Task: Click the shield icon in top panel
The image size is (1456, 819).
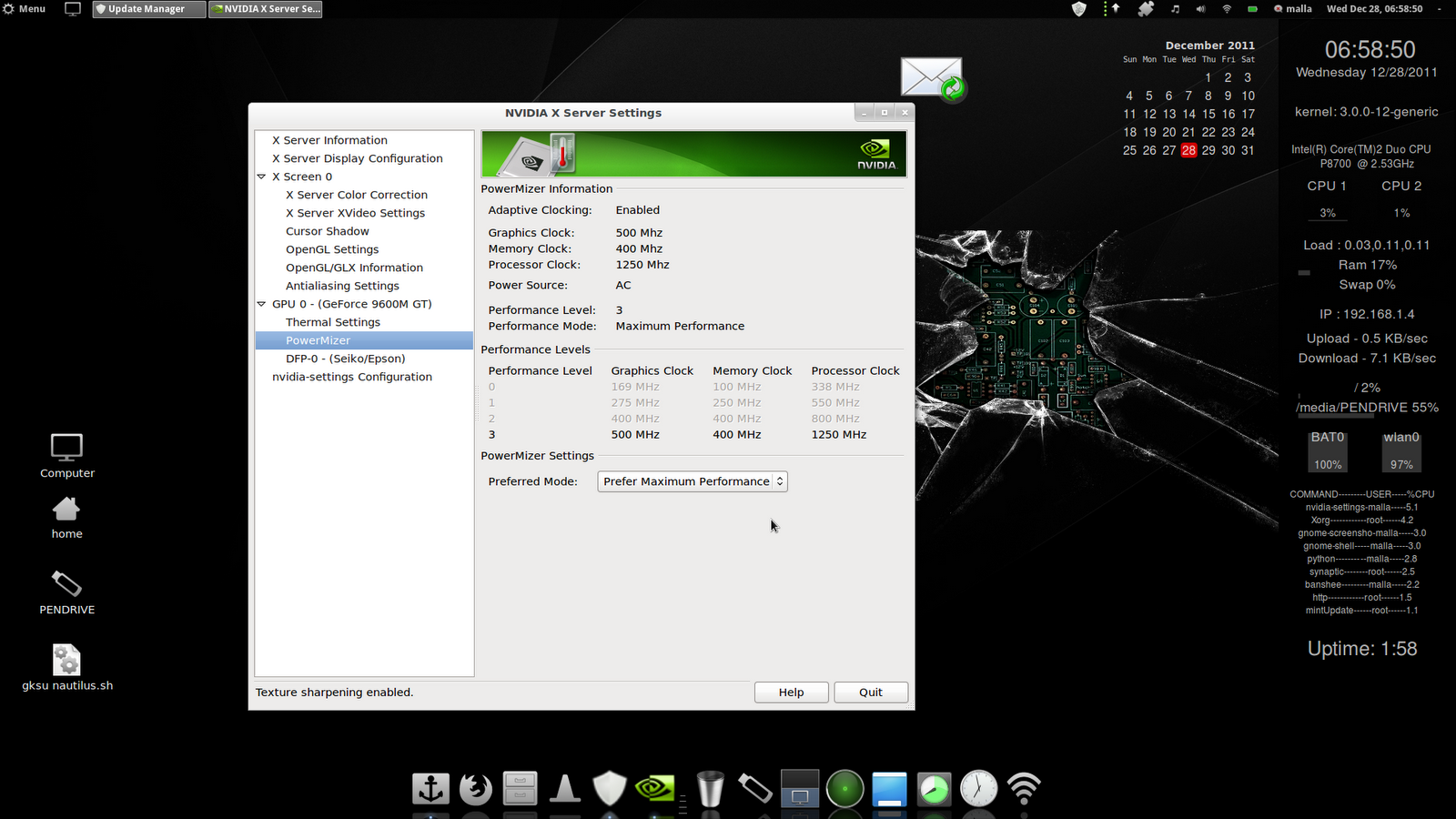Action: (1079, 8)
